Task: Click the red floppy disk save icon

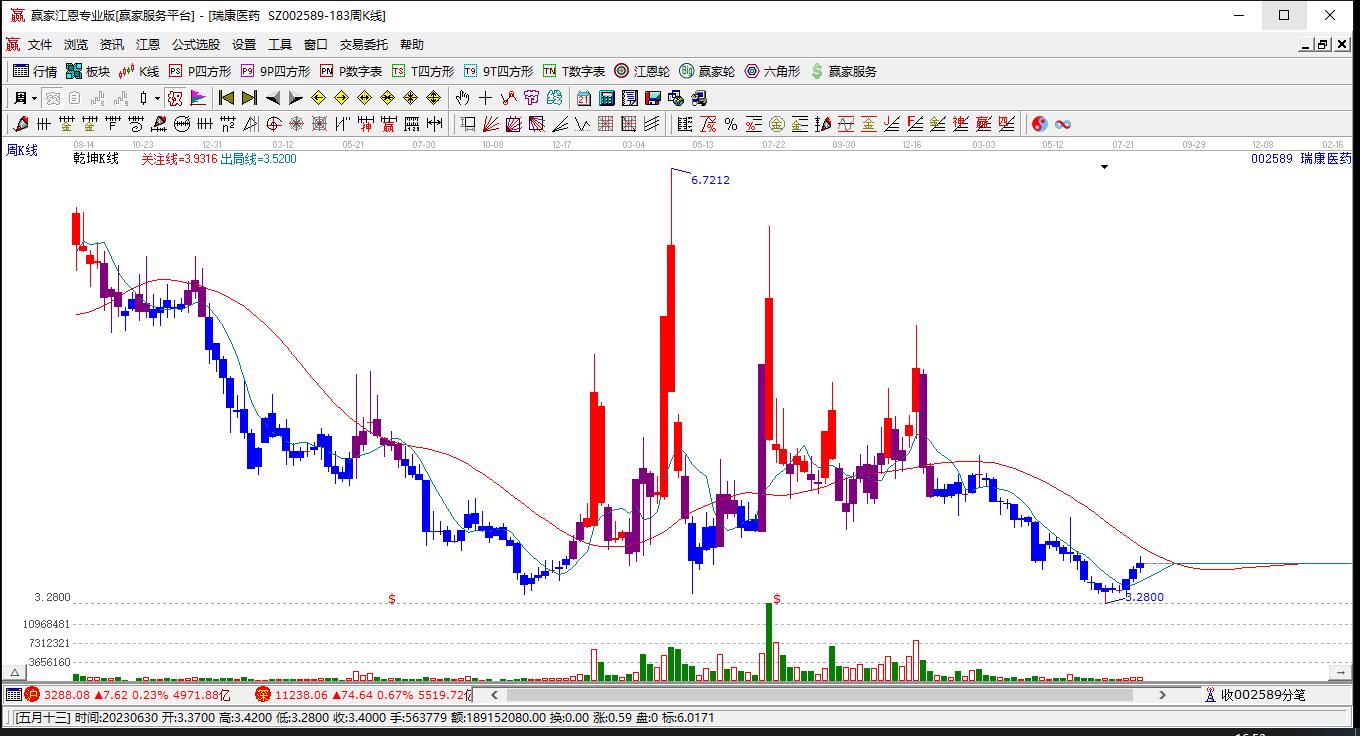Action: coord(653,98)
